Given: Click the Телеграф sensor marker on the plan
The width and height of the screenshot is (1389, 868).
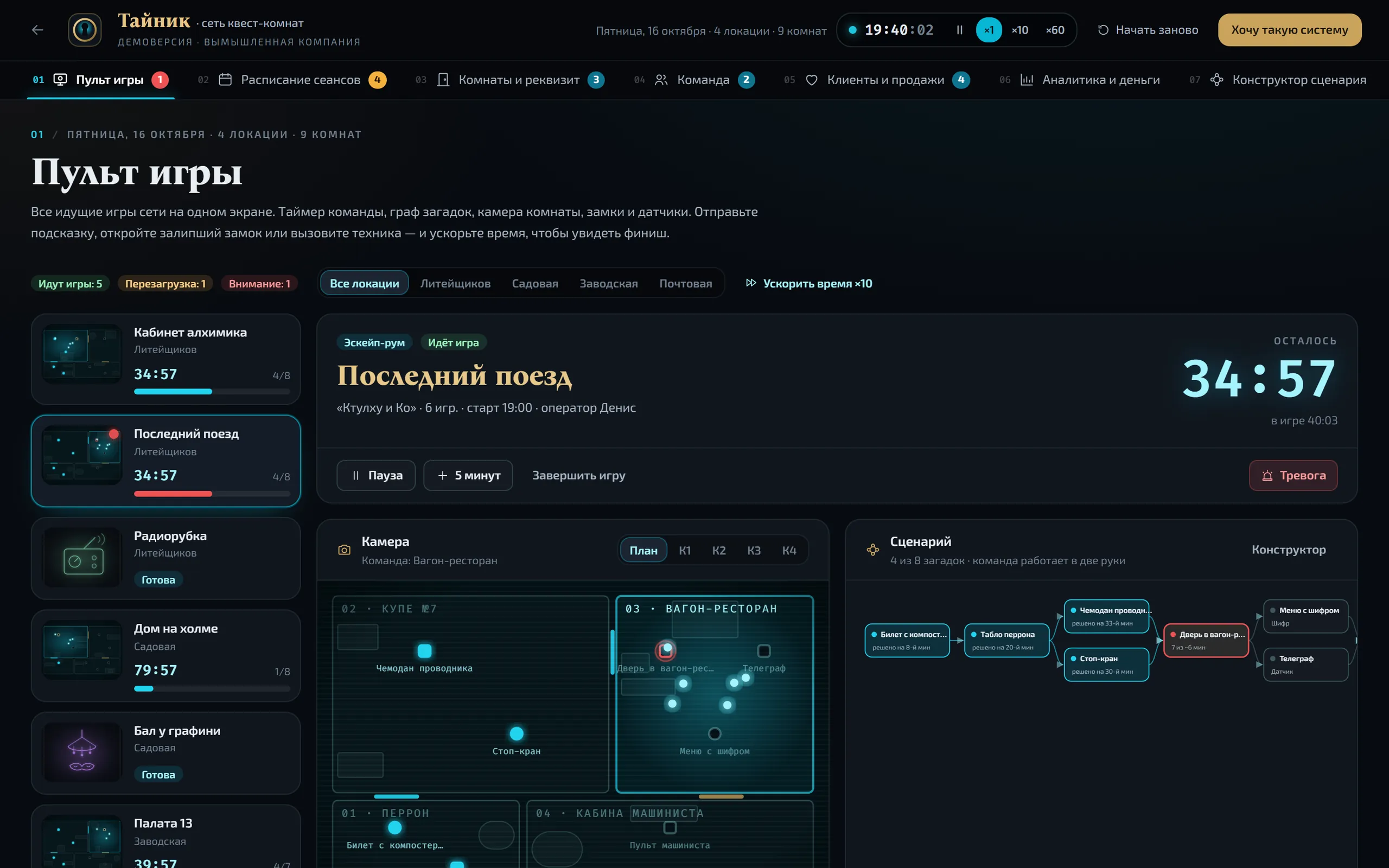Looking at the screenshot, I should [763, 651].
